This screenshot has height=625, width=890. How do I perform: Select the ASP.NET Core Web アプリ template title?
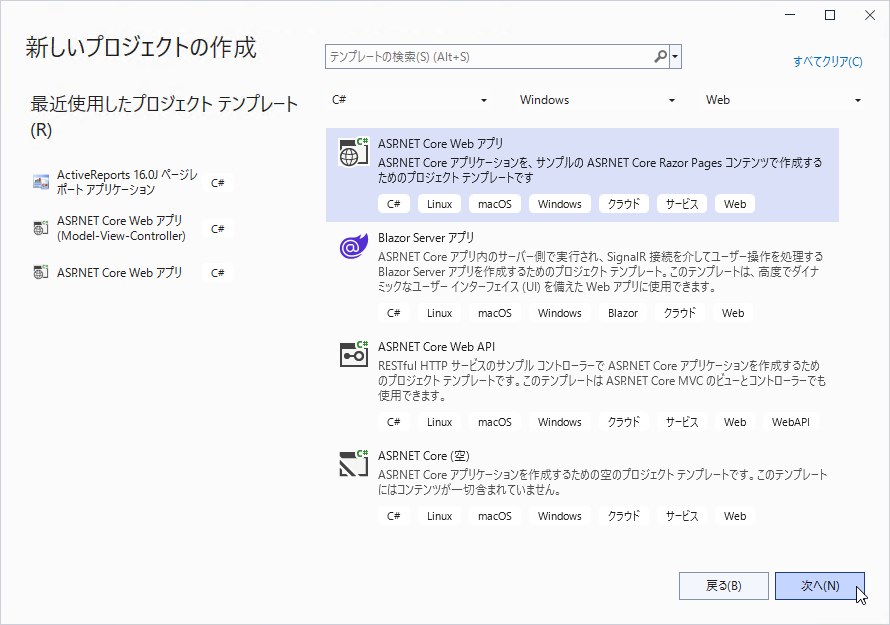click(x=440, y=144)
